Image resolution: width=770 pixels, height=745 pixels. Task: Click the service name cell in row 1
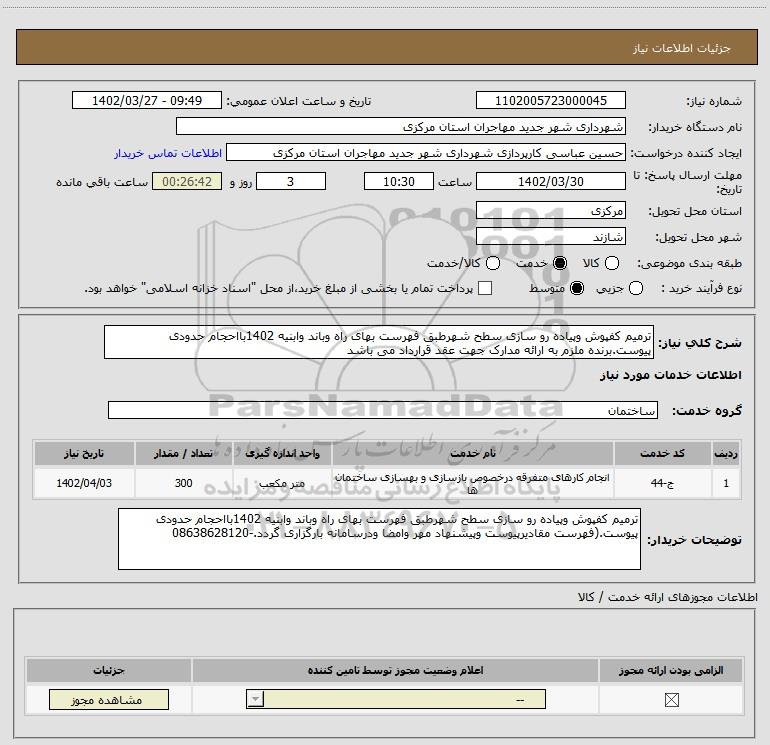pyautogui.click(x=472, y=483)
